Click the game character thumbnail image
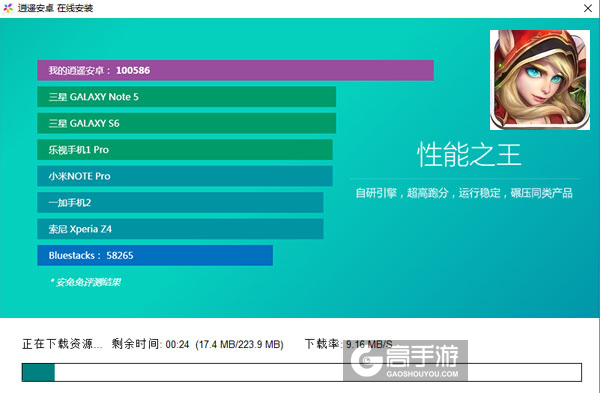Image resolution: width=600 pixels, height=393 pixels. coord(540,80)
